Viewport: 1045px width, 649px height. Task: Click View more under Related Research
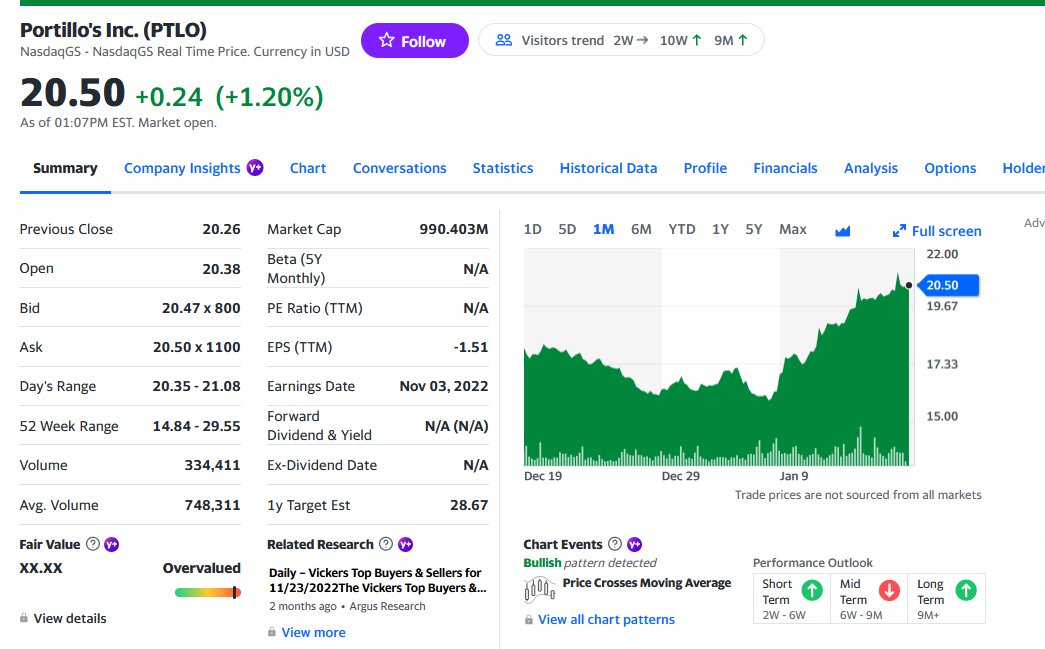point(313,632)
